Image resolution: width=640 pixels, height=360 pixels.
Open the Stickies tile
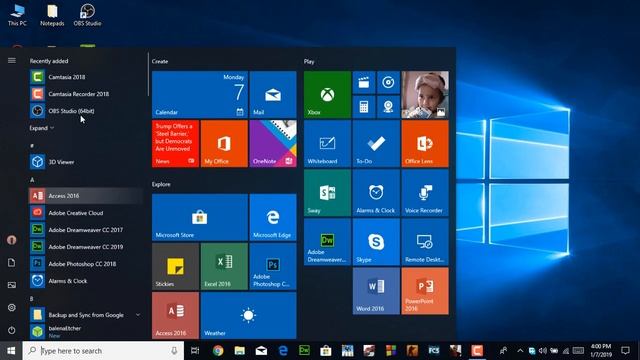coord(175,266)
